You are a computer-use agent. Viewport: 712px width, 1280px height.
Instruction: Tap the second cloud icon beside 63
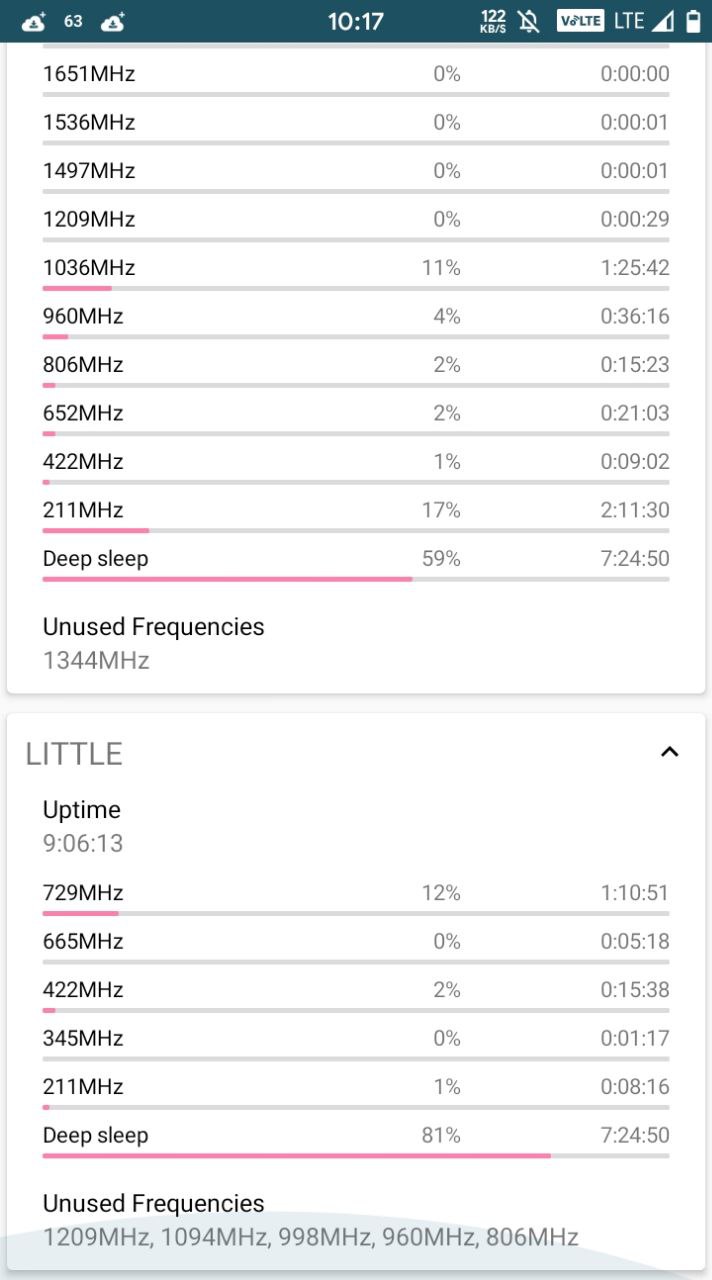coord(113,21)
